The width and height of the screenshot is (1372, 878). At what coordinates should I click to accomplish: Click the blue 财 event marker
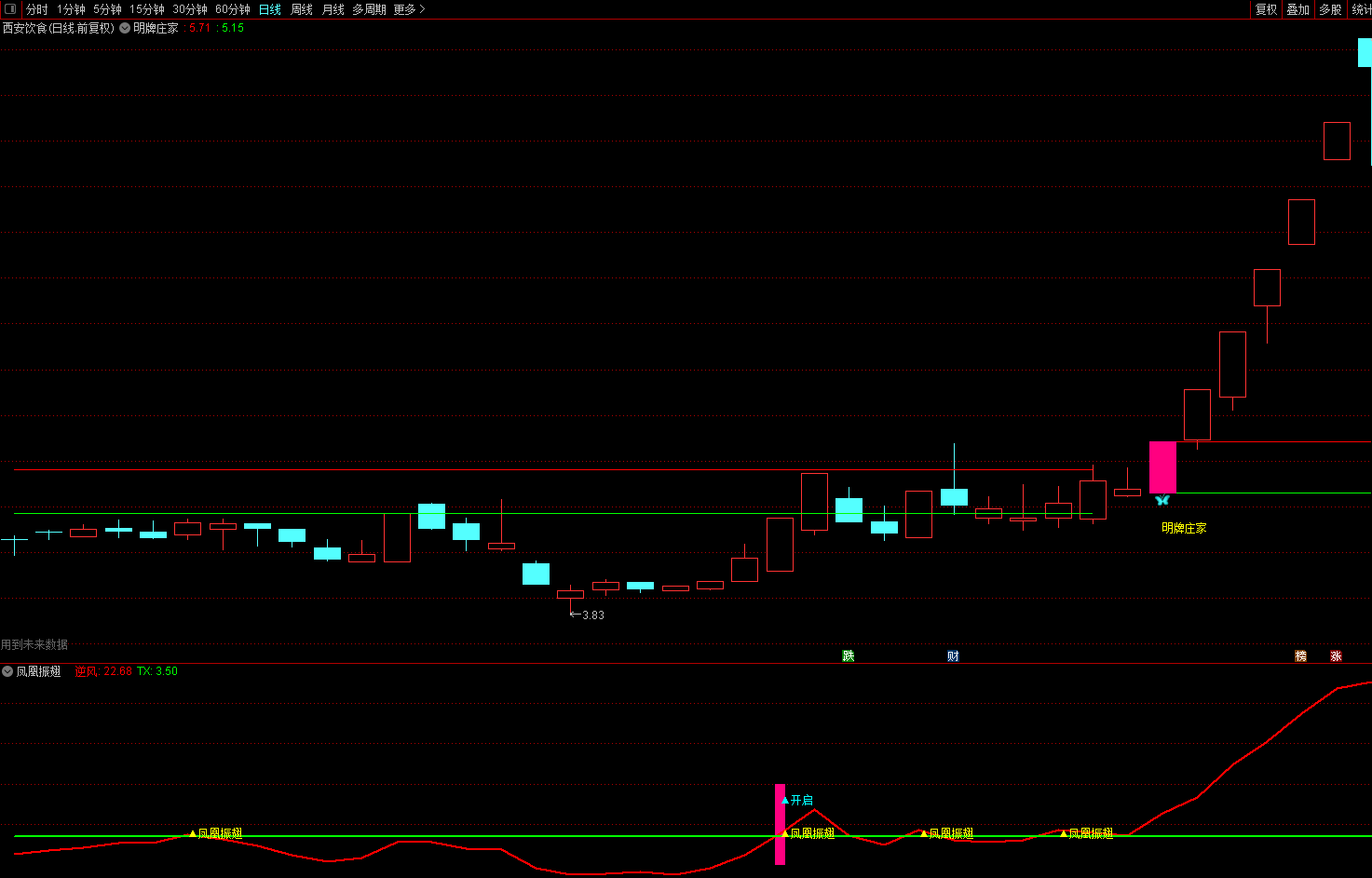(x=953, y=655)
